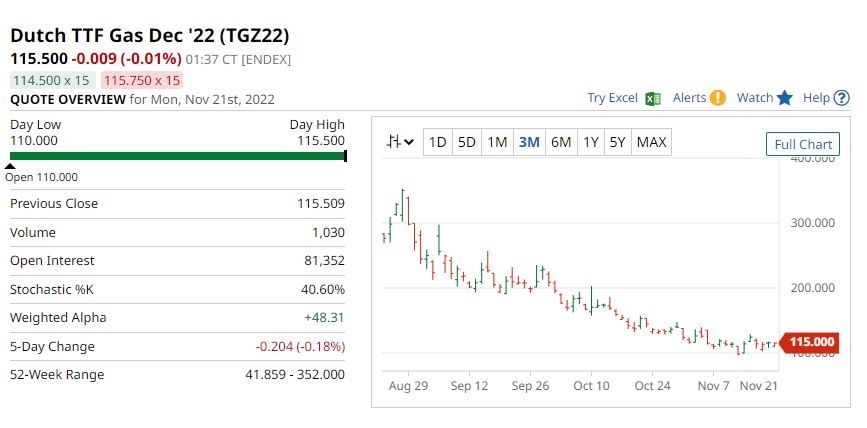Select the MAX chart period
The image size is (867, 428).
[651, 142]
